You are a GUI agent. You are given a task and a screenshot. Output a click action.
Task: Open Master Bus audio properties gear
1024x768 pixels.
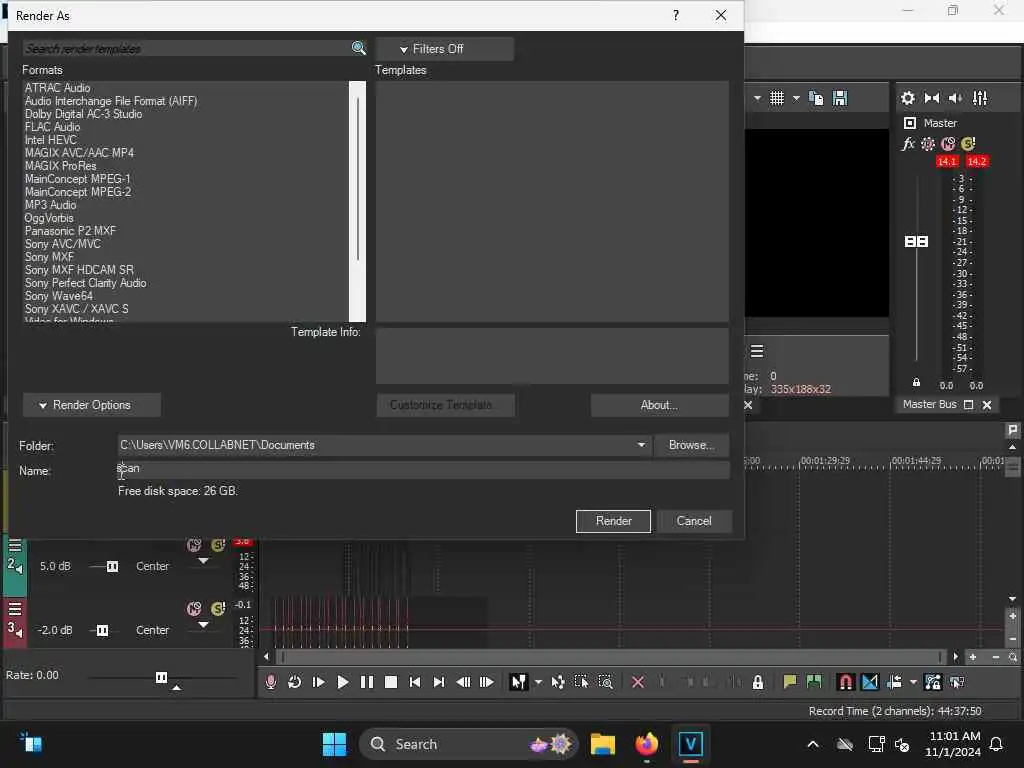[x=908, y=98]
